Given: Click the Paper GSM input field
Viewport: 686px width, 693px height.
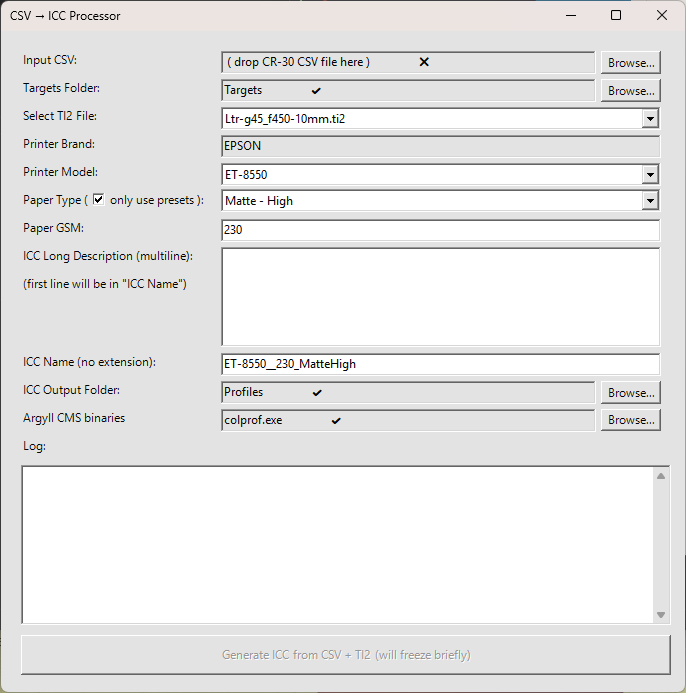Looking at the screenshot, I should point(440,230).
